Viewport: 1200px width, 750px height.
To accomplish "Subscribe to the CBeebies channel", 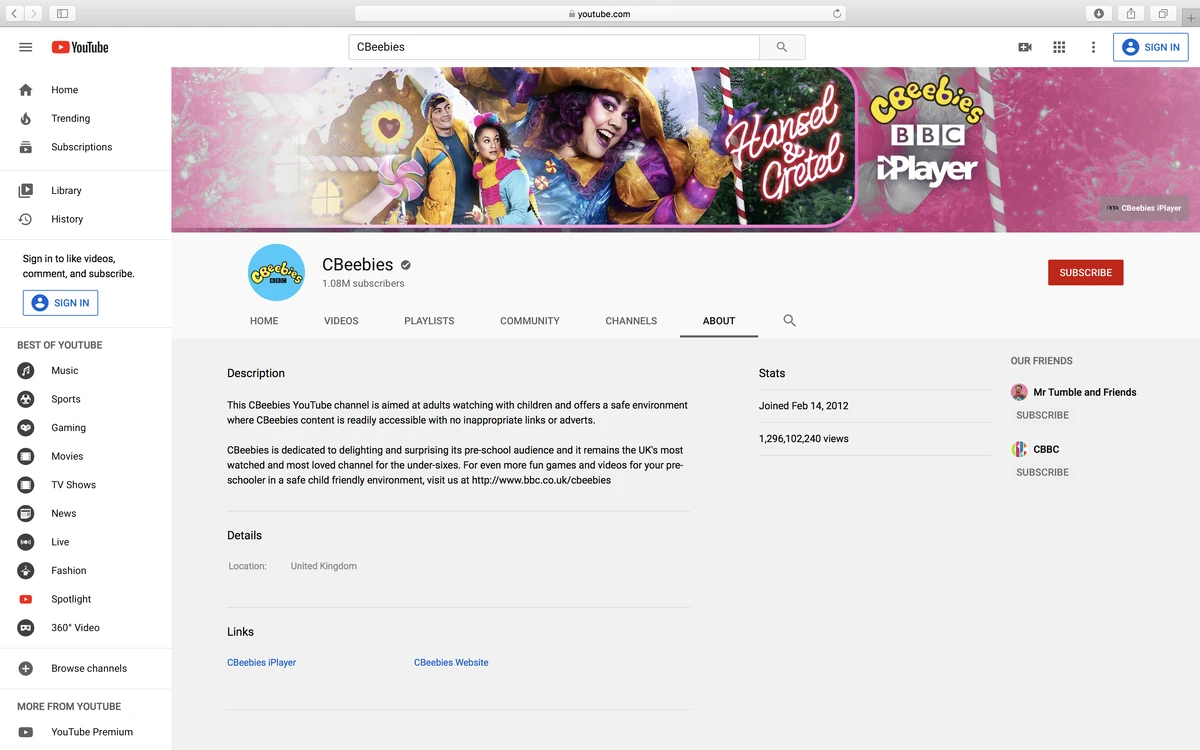I will 1085,272.
